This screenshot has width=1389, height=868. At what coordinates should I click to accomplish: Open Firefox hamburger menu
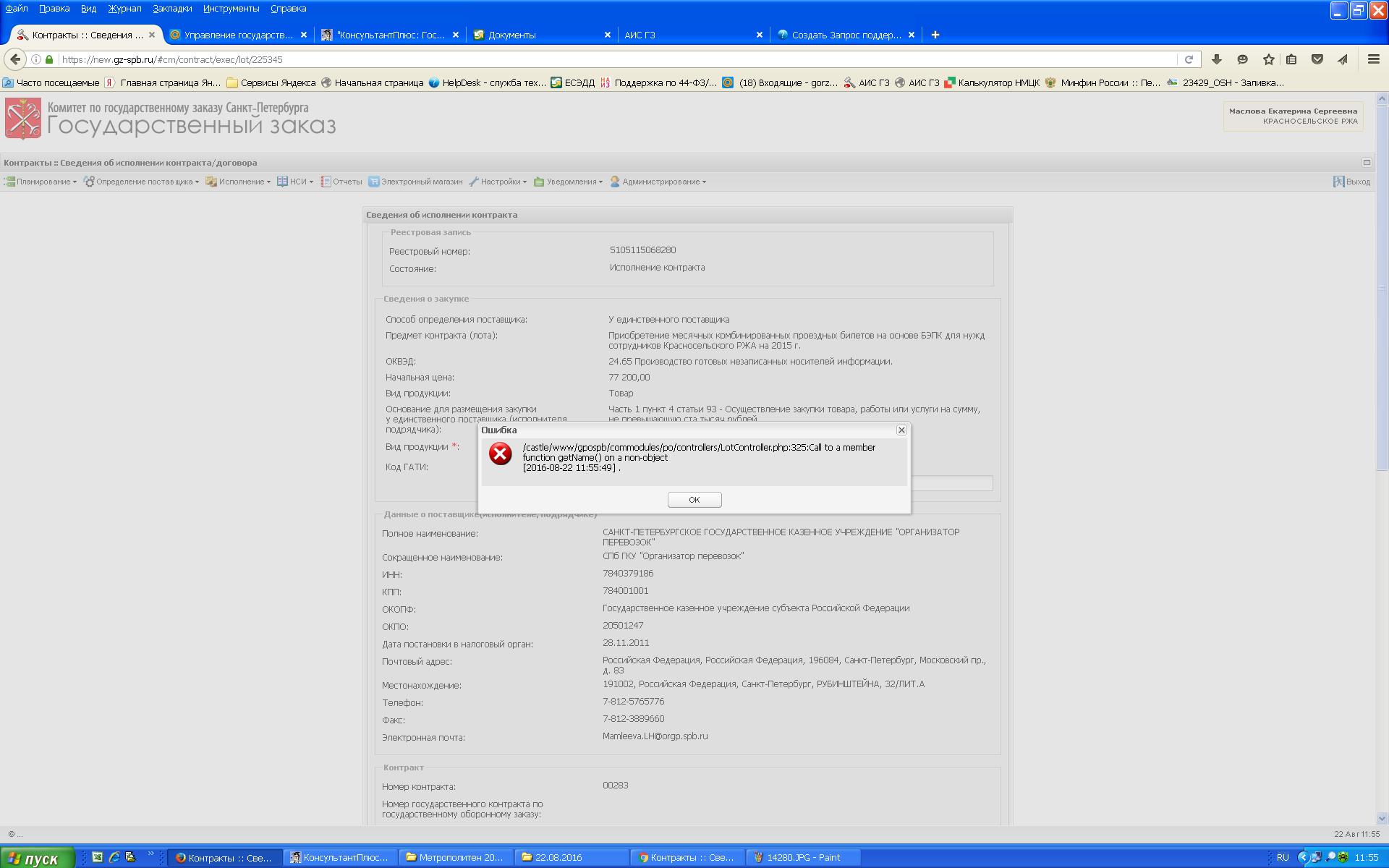1373,59
